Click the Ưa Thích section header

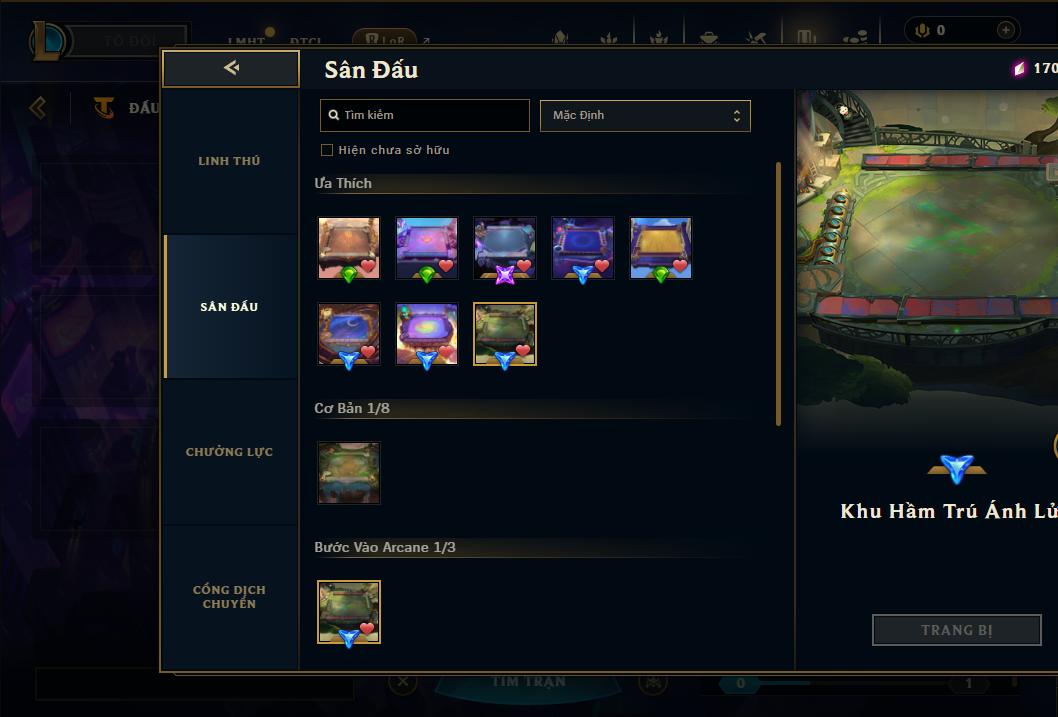343,183
